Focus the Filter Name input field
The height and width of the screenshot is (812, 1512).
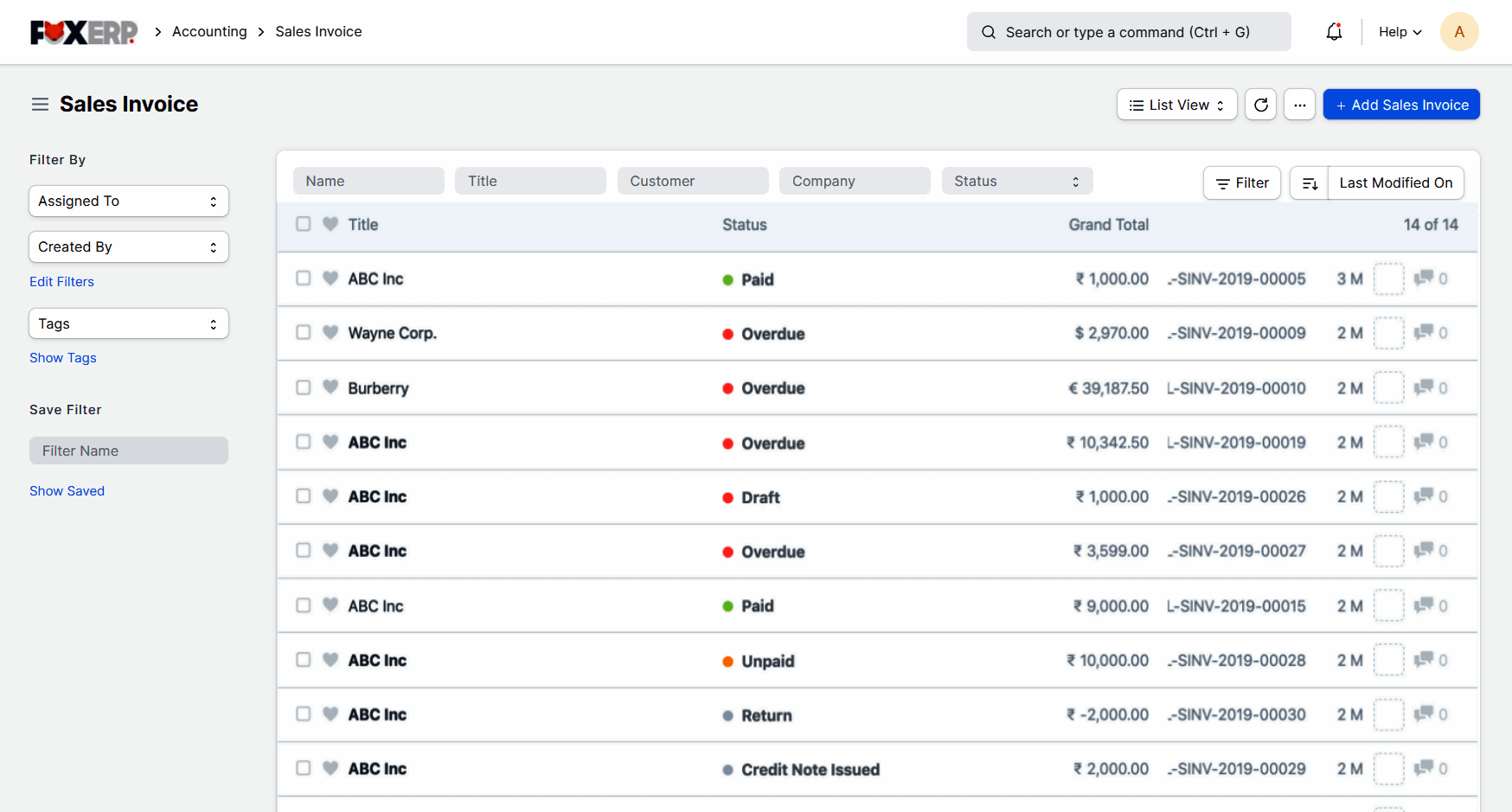pos(128,451)
